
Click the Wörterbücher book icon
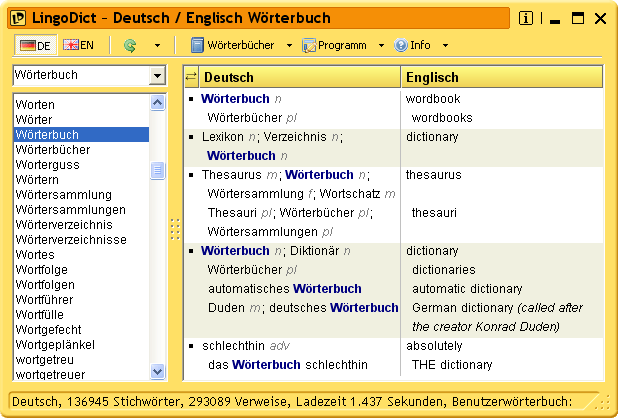pyautogui.click(x=197, y=45)
